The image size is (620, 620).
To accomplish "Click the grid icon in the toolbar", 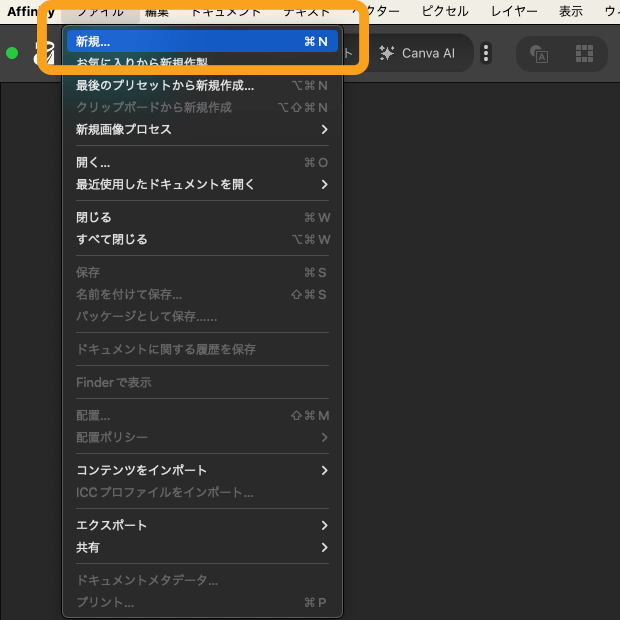I will click(x=585, y=53).
